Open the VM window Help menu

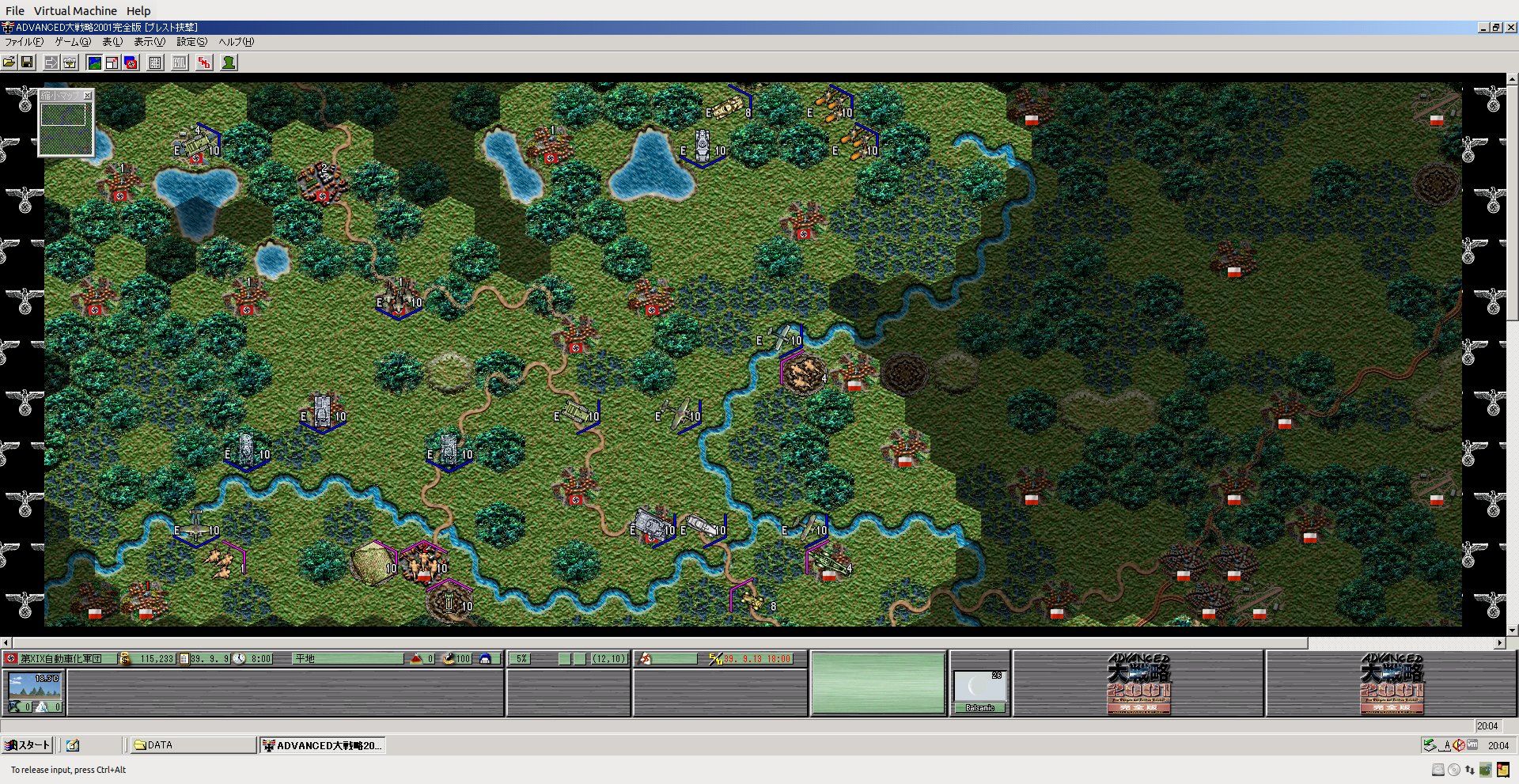[x=138, y=11]
